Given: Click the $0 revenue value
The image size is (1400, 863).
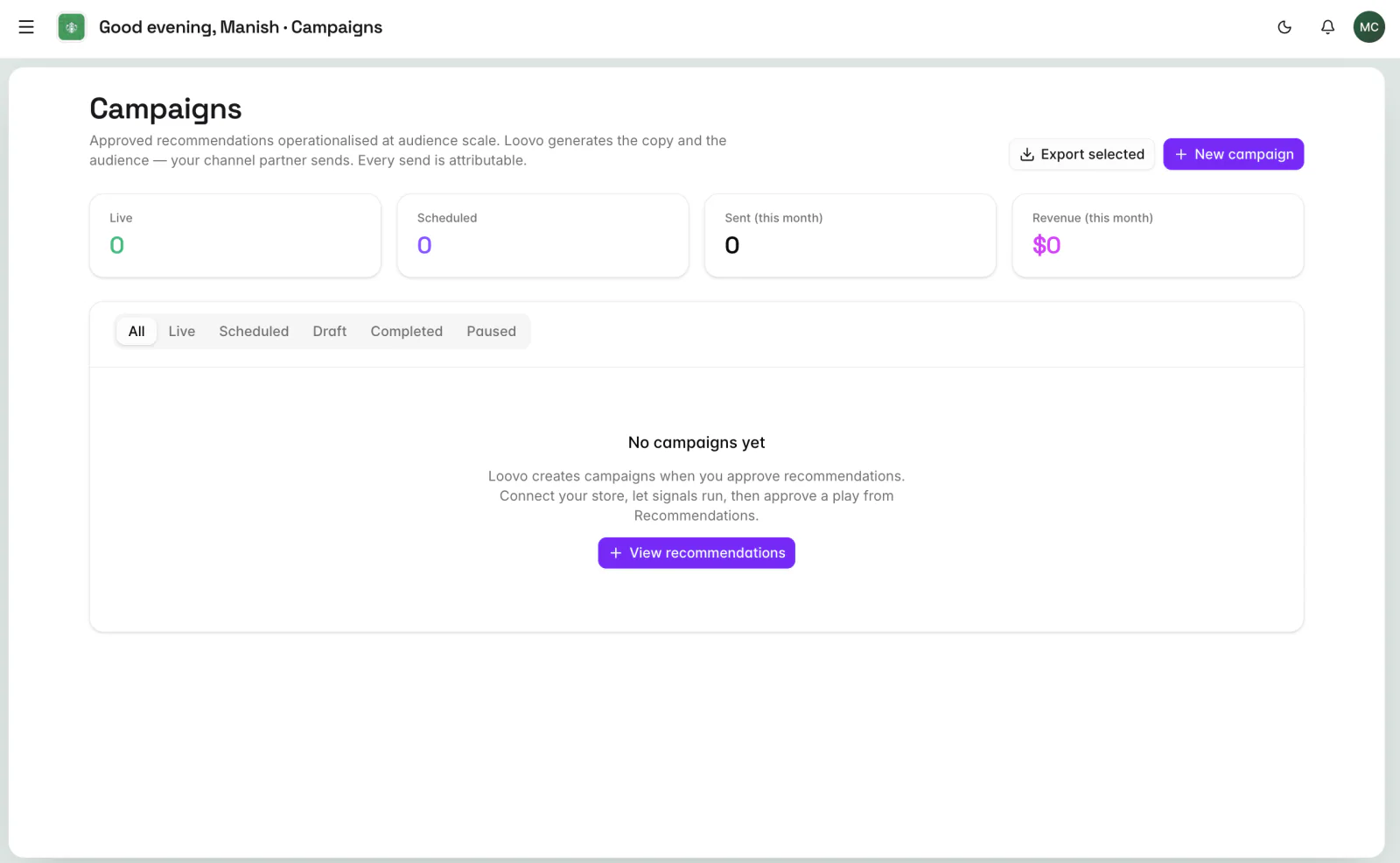Looking at the screenshot, I should pyautogui.click(x=1046, y=245).
